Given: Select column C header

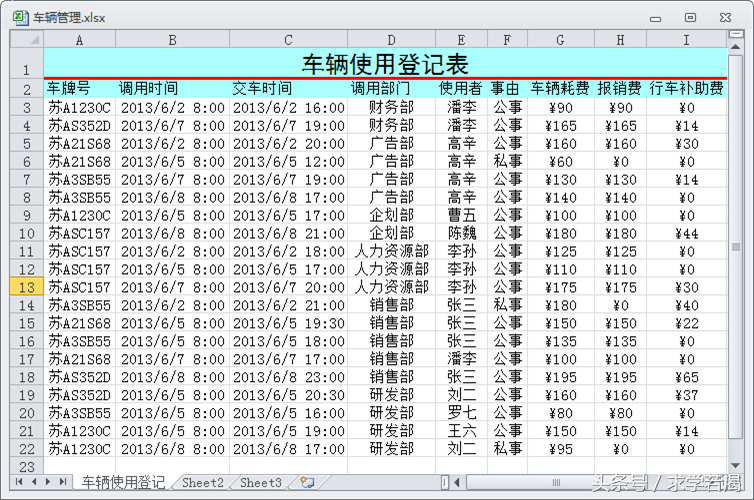Looking at the screenshot, I should [289, 40].
